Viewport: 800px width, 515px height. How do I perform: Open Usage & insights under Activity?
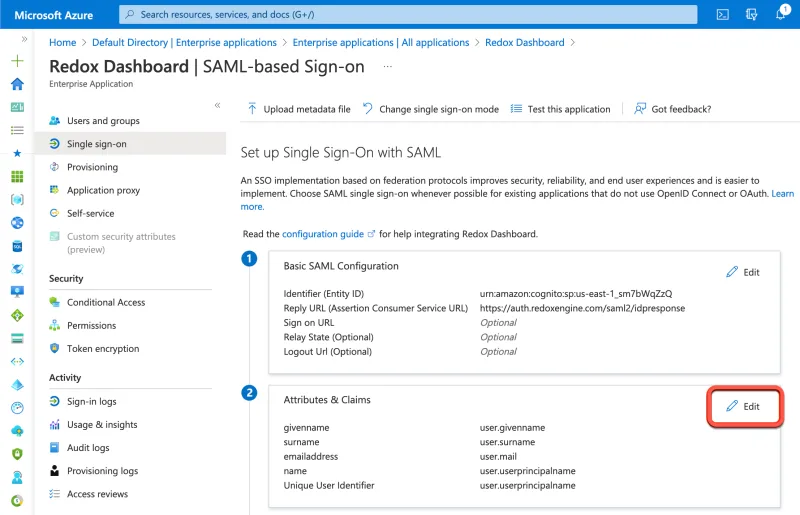(102, 425)
